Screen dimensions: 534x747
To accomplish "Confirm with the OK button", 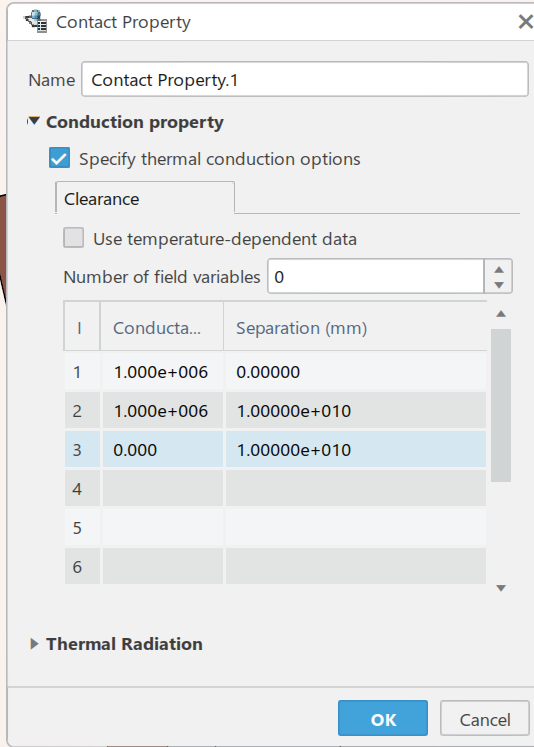I will 383,718.
